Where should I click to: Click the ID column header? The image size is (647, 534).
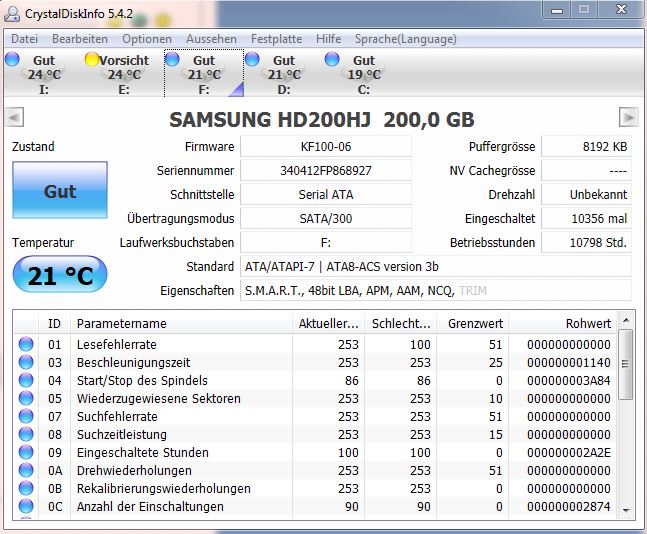(x=54, y=324)
